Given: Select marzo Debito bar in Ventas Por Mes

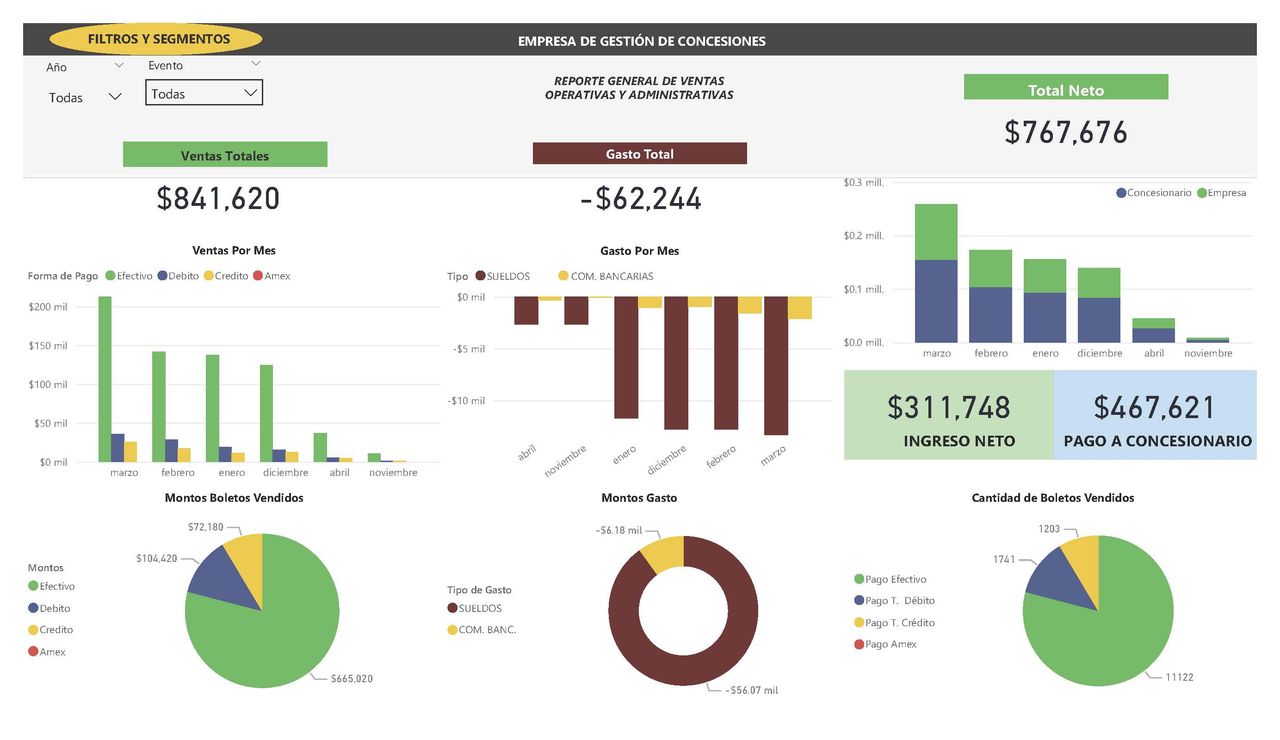Looking at the screenshot, I should click(118, 448).
